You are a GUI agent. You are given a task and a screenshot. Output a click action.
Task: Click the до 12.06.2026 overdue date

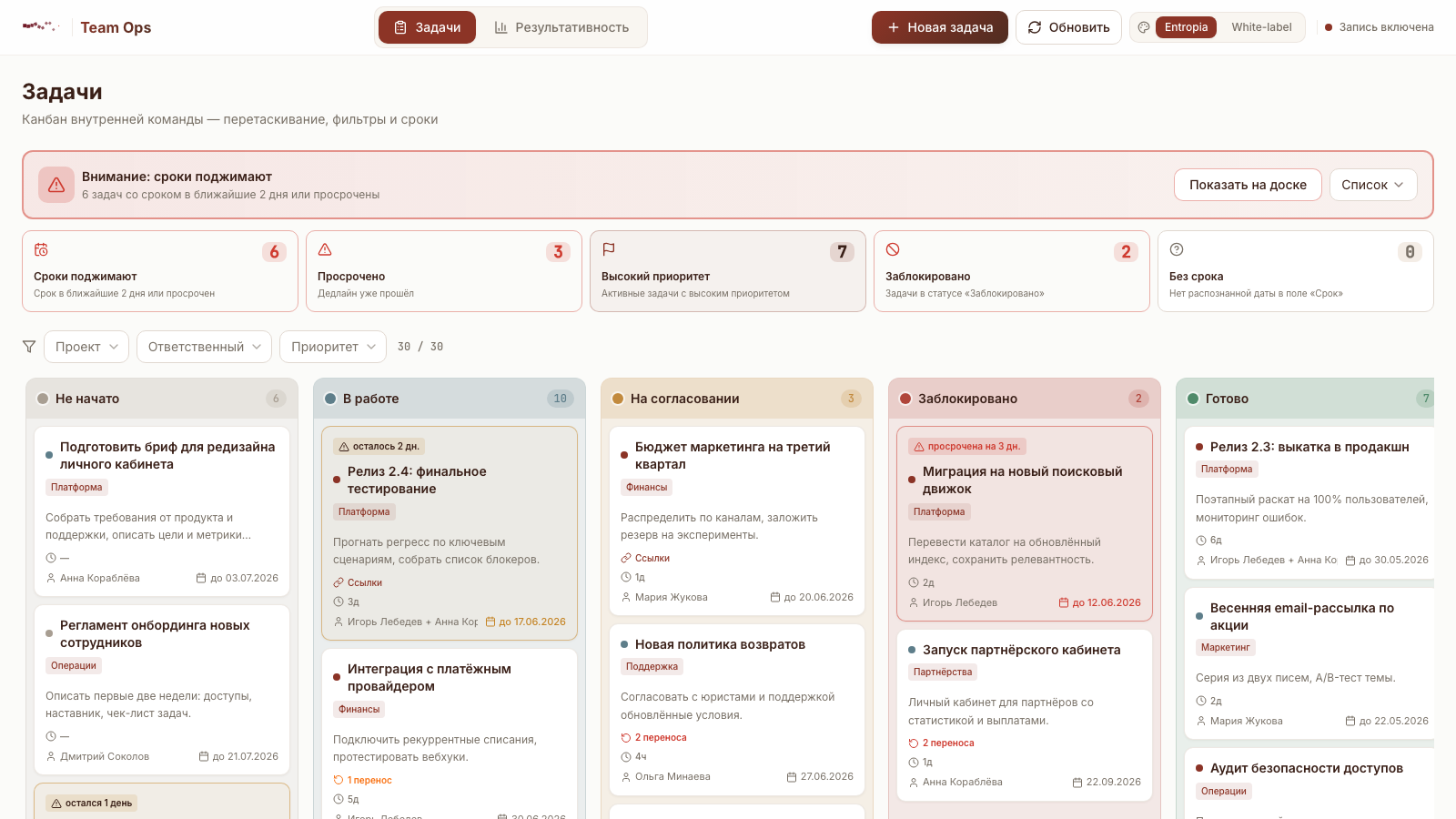coord(1099,602)
